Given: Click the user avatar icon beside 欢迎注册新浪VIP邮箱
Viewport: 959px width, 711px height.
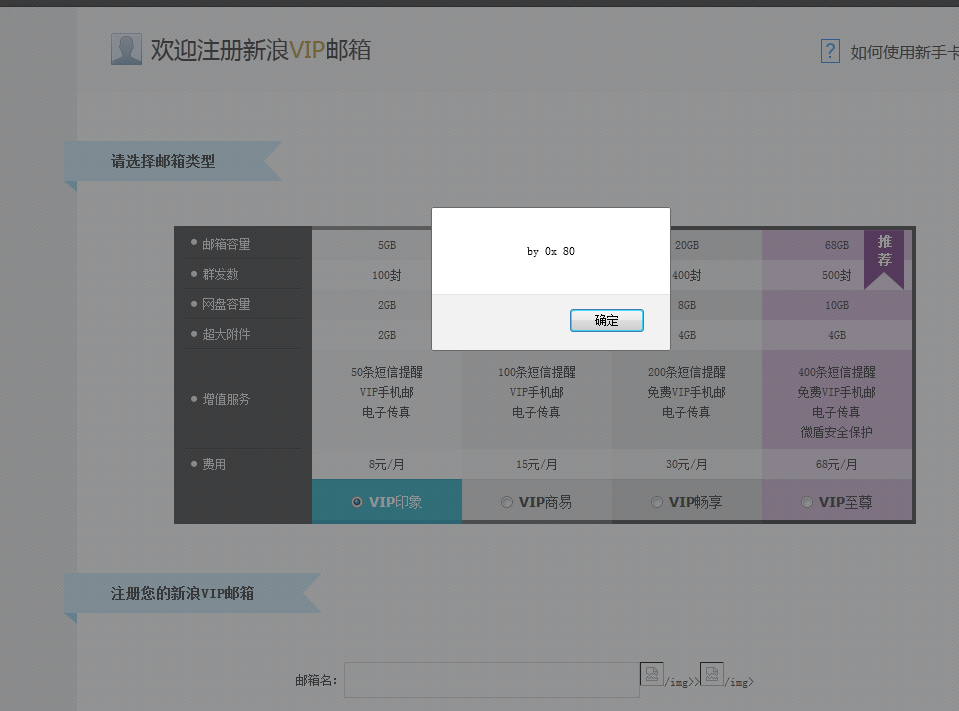Looking at the screenshot, I should 126,49.
